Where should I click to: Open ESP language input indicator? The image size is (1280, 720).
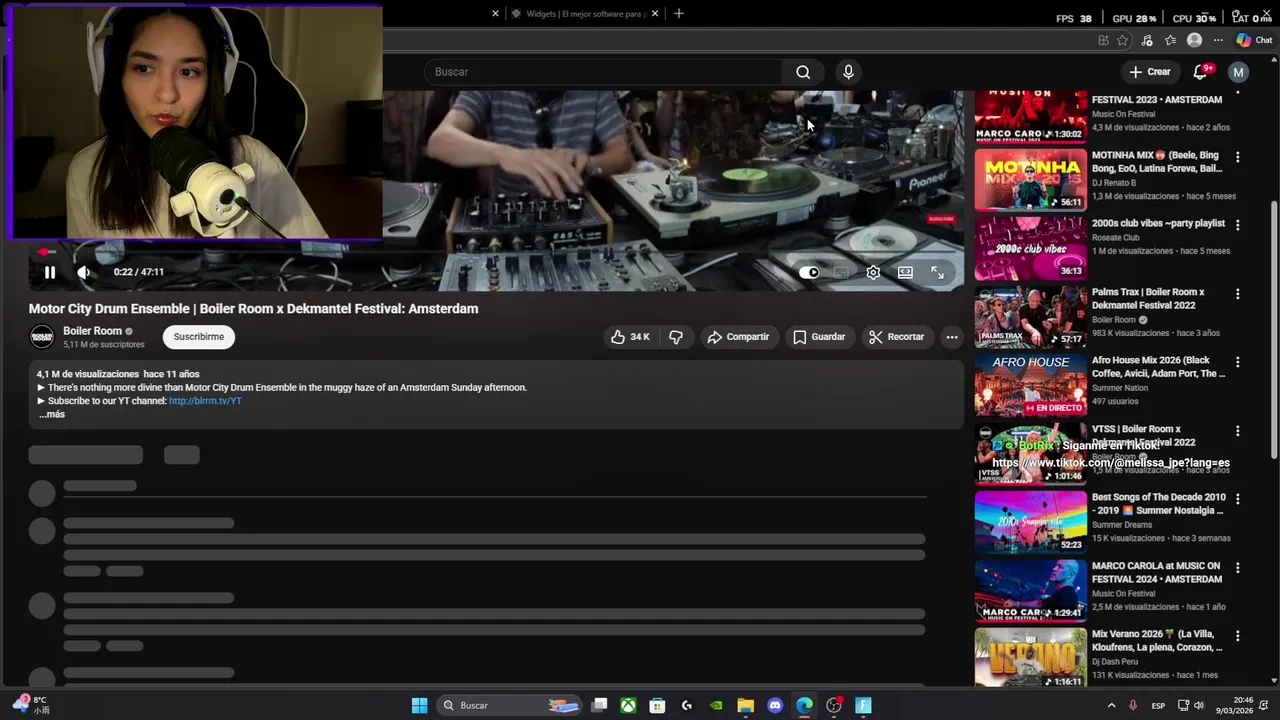point(1158,705)
